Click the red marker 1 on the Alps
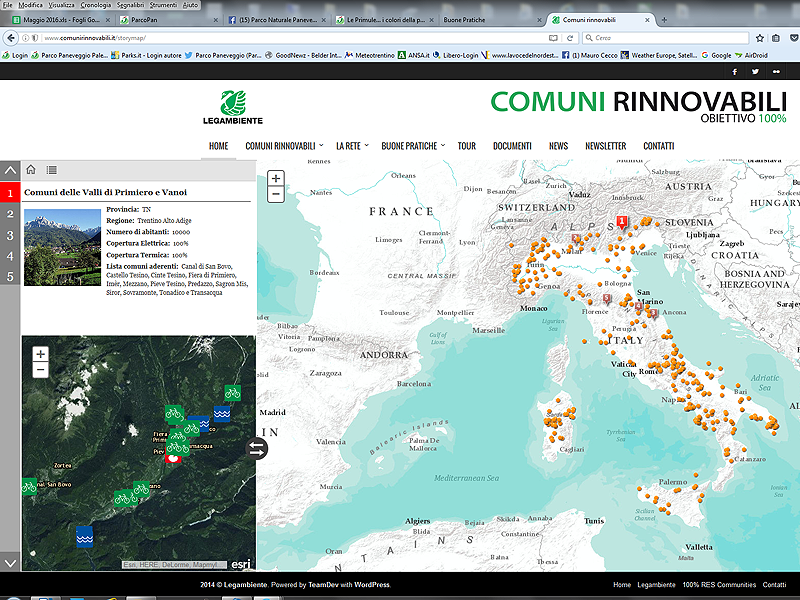The height and width of the screenshot is (600, 800). coord(621,221)
